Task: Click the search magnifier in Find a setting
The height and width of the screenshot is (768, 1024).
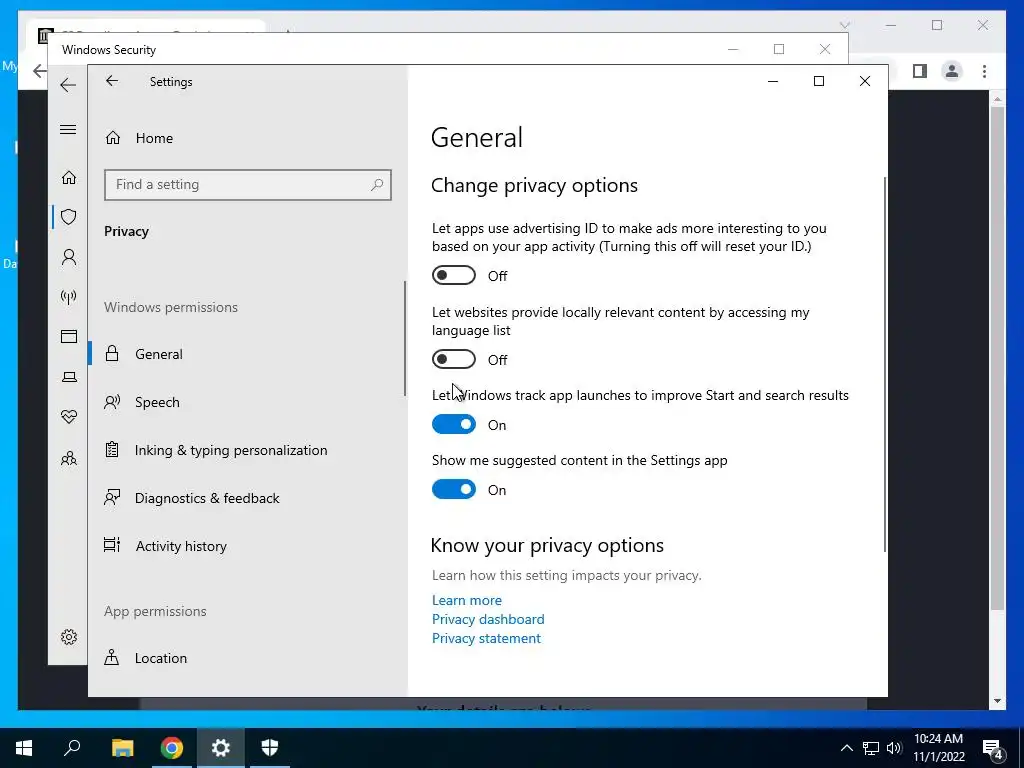Action: (377, 185)
